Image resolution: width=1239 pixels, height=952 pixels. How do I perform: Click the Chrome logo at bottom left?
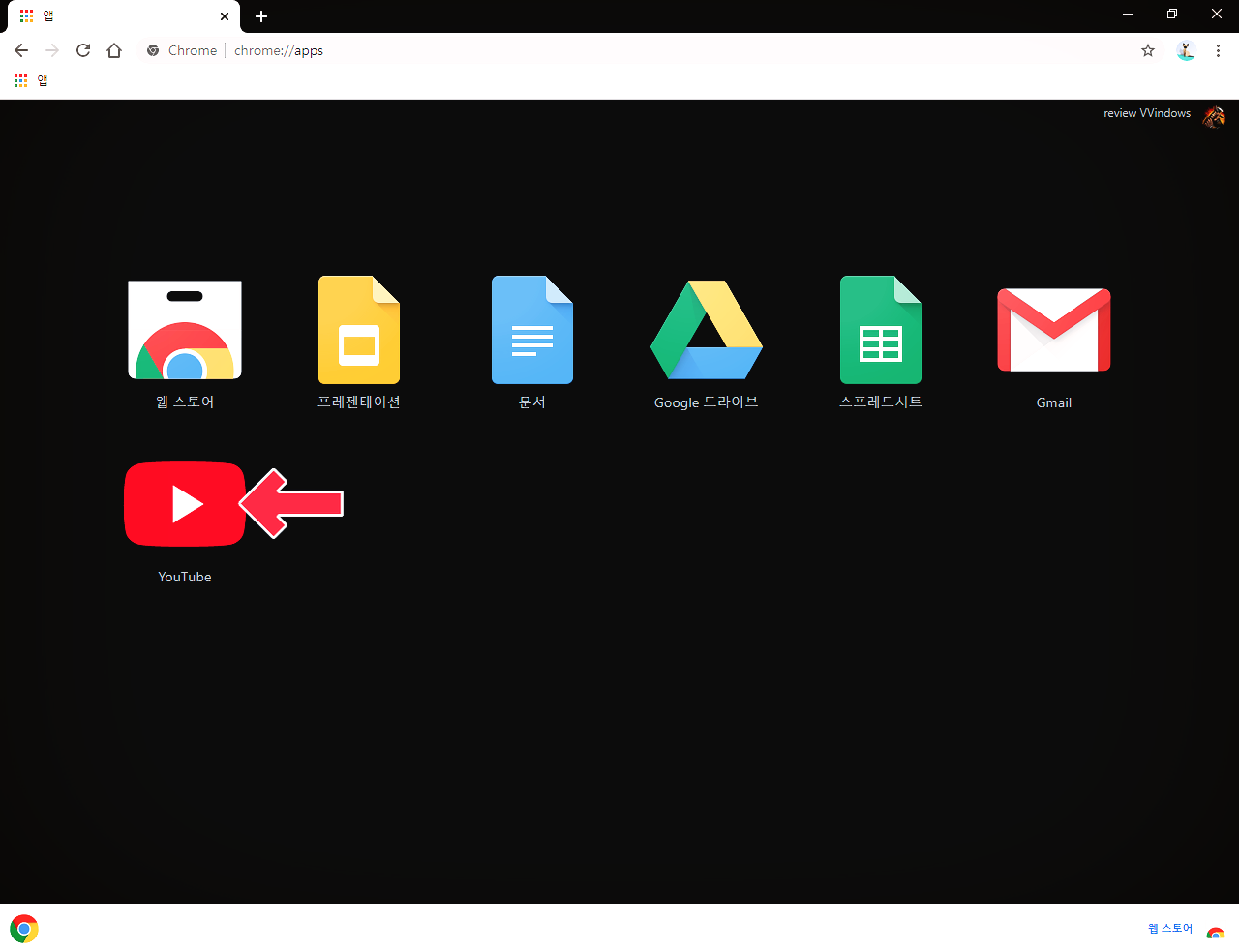point(24,929)
